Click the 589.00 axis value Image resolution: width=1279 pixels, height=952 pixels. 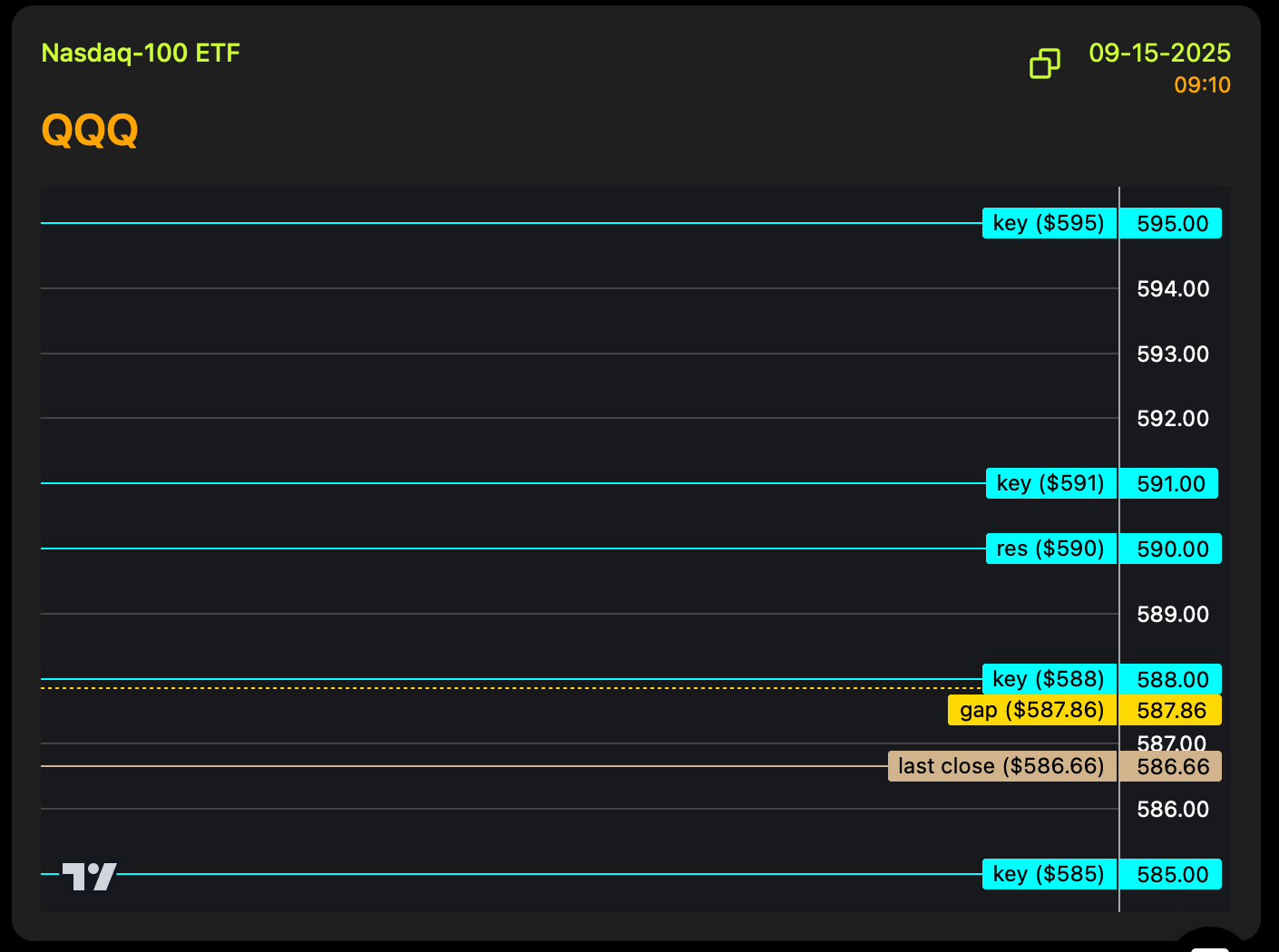coord(1173,615)
